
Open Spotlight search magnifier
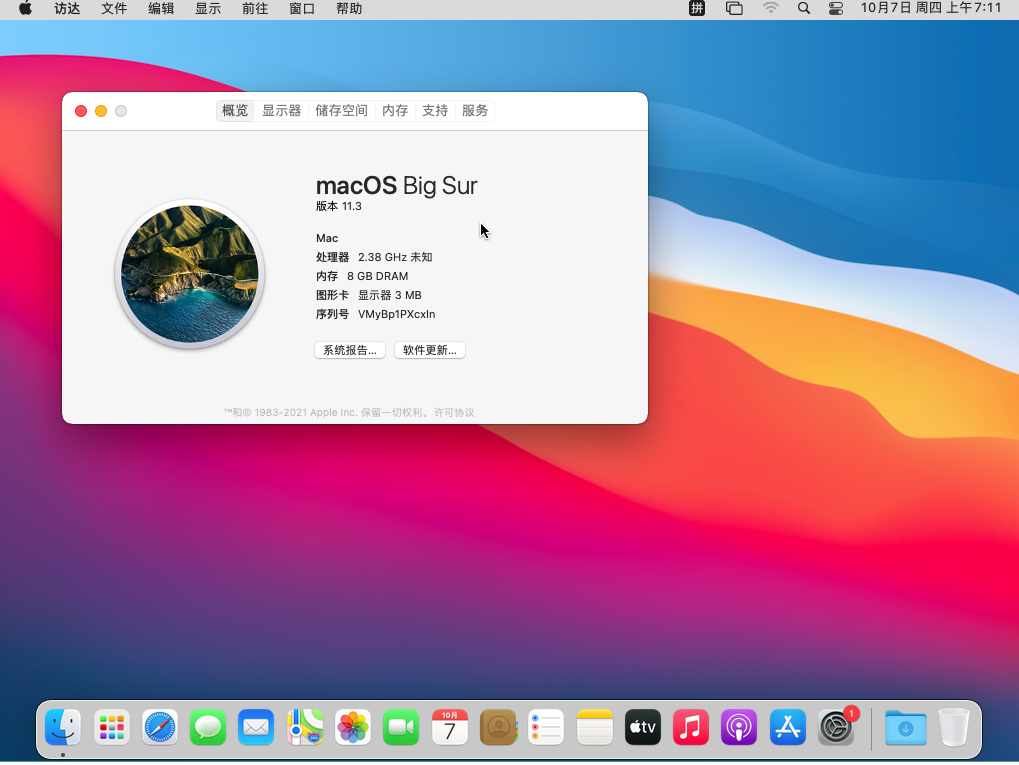point(804,8)
